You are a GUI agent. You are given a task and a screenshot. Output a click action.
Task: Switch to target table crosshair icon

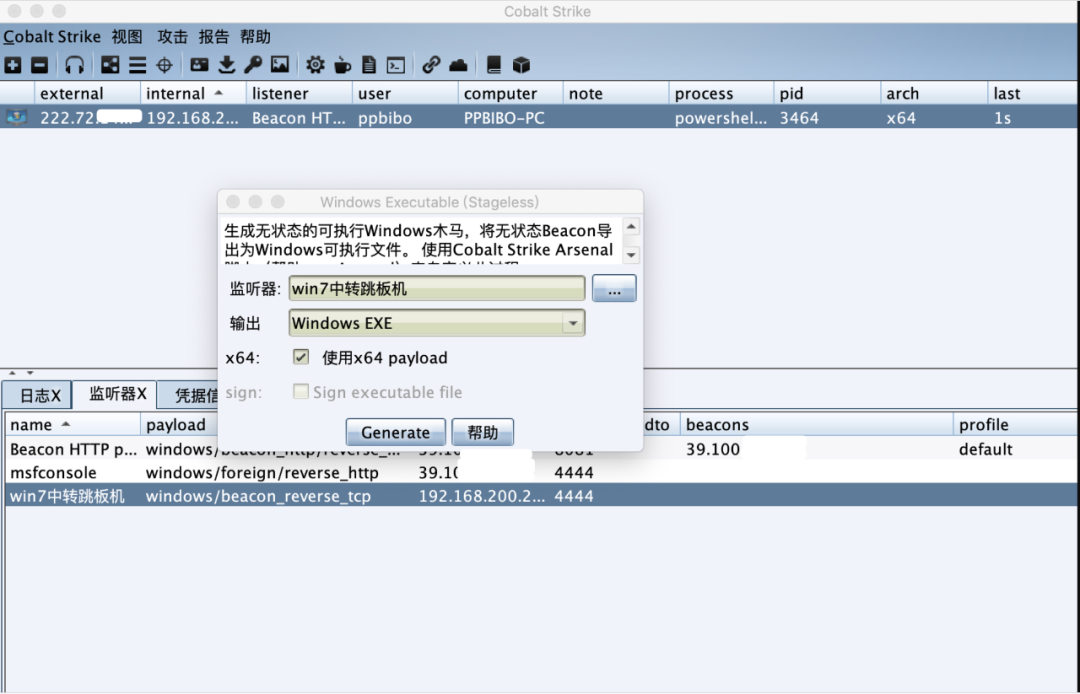(x=165, y=65)
